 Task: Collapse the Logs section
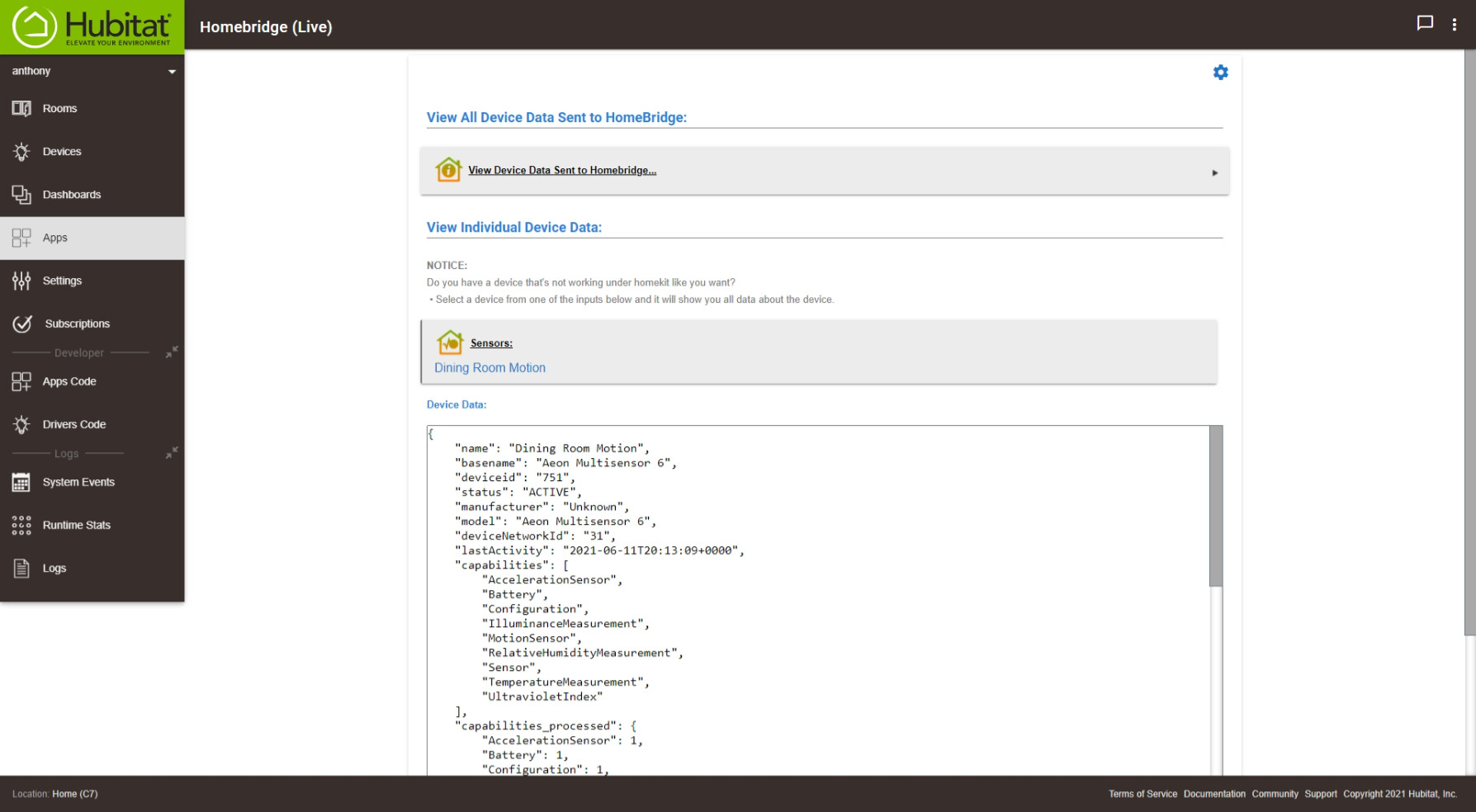coord(171,453)
